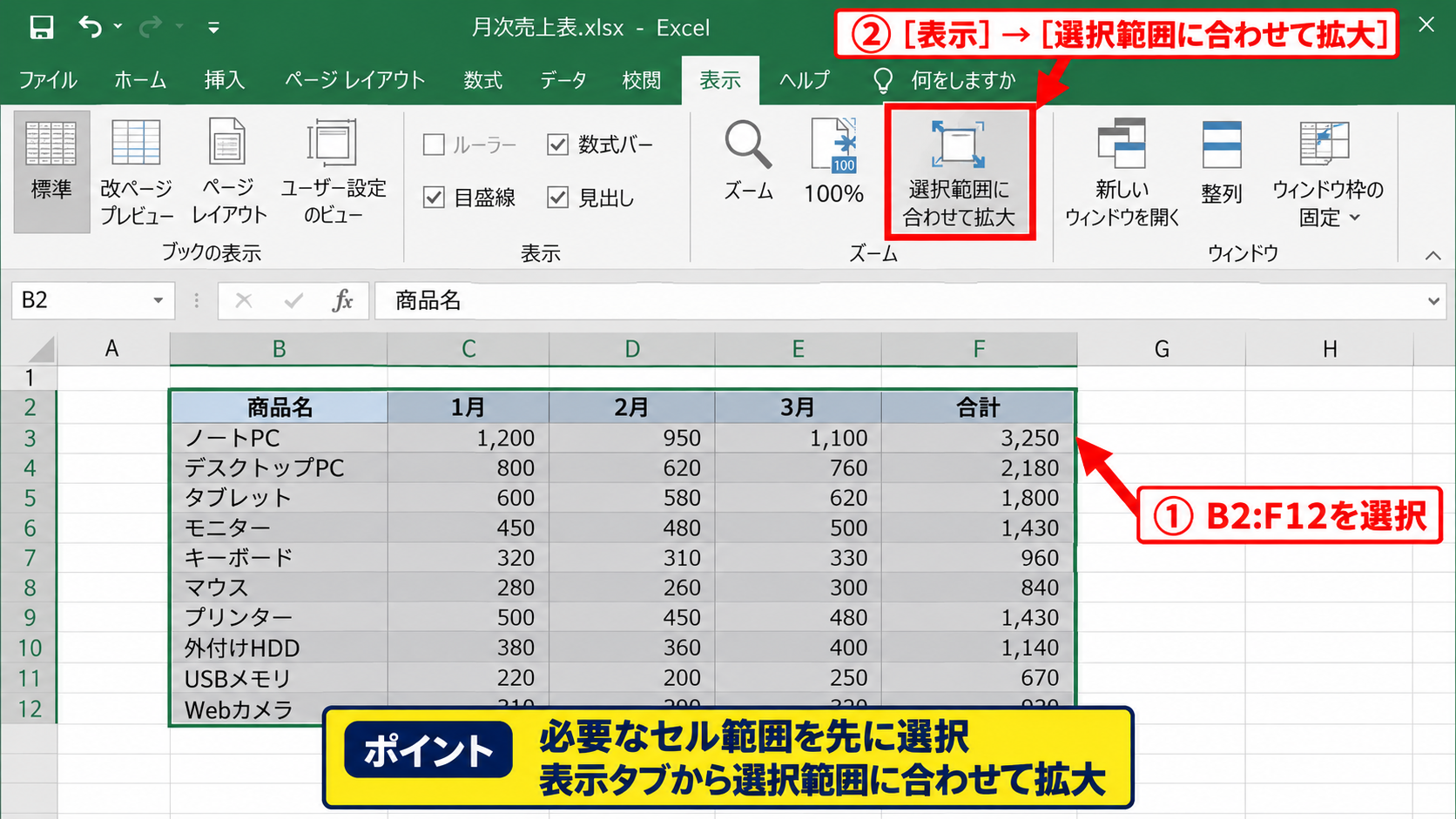Open the ファイル tab
The height and width of the screenshot is (819, 1456).
point(48,80)
